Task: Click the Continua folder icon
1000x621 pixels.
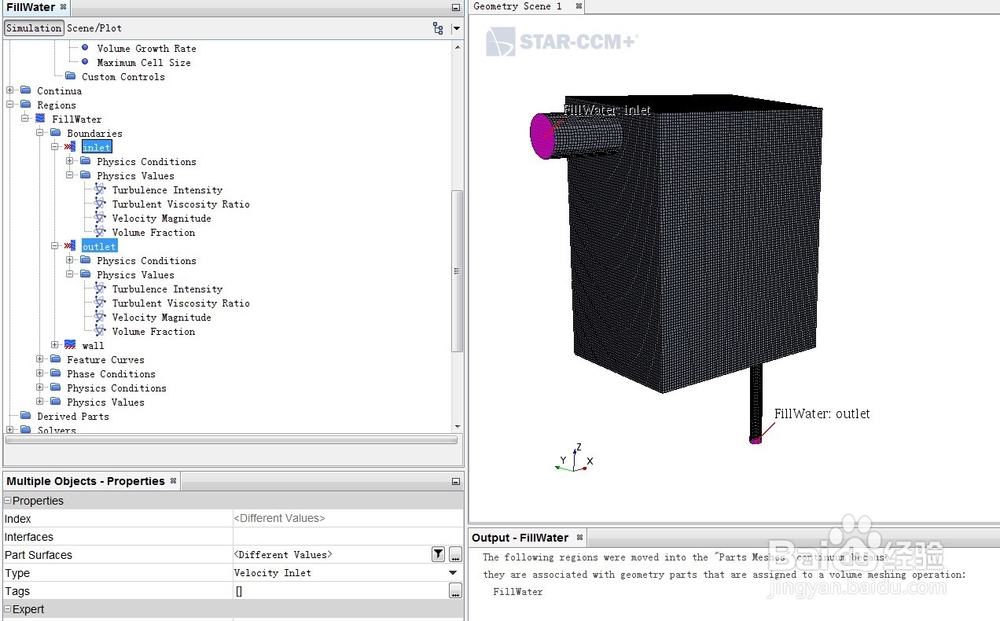Action: (x=26, y=90)
